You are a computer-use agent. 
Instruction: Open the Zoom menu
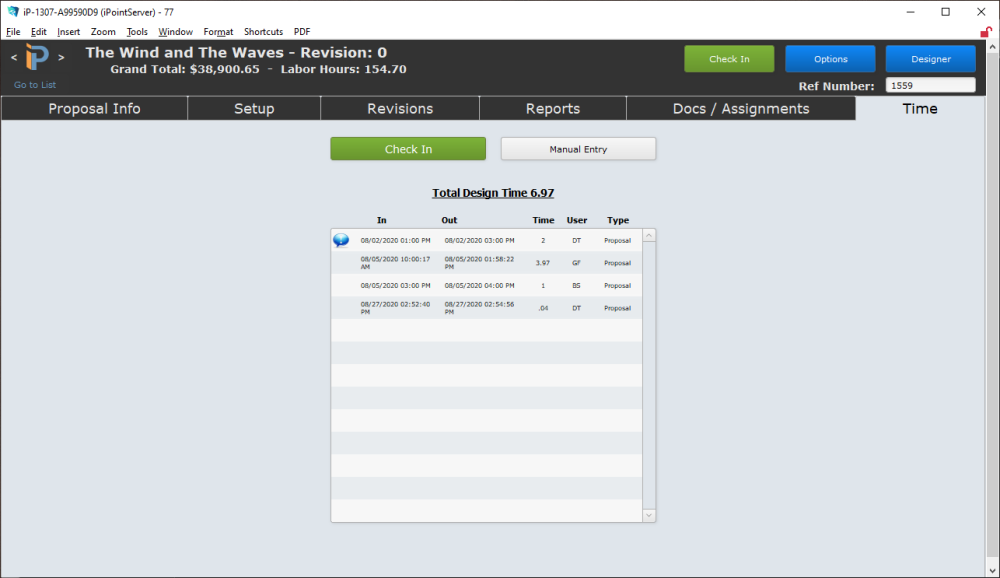coord(103,31)
